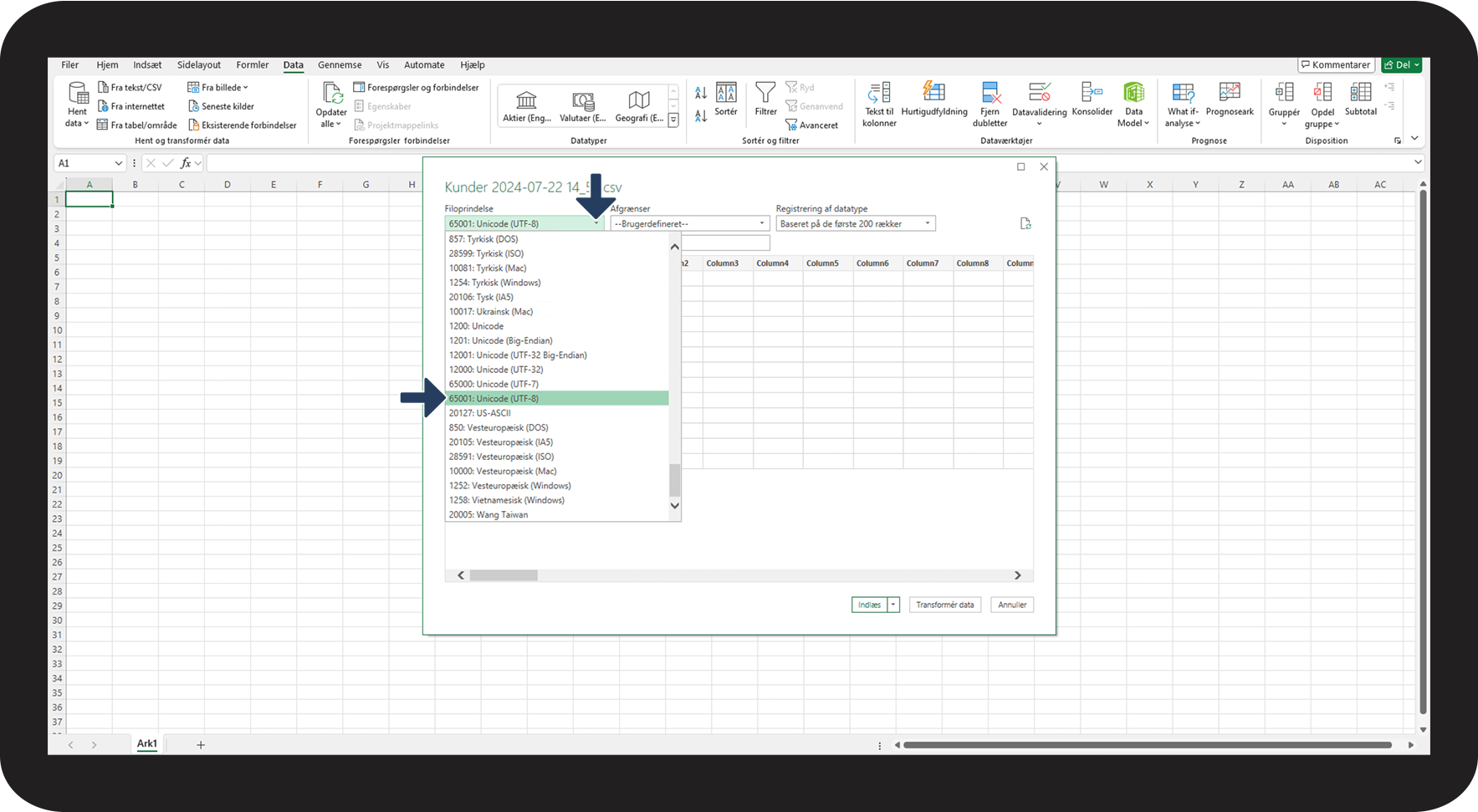This screenshot has height=812, width=1478.
Task: Switch to the Formler ribbon tab
Action: coord(252,65)
